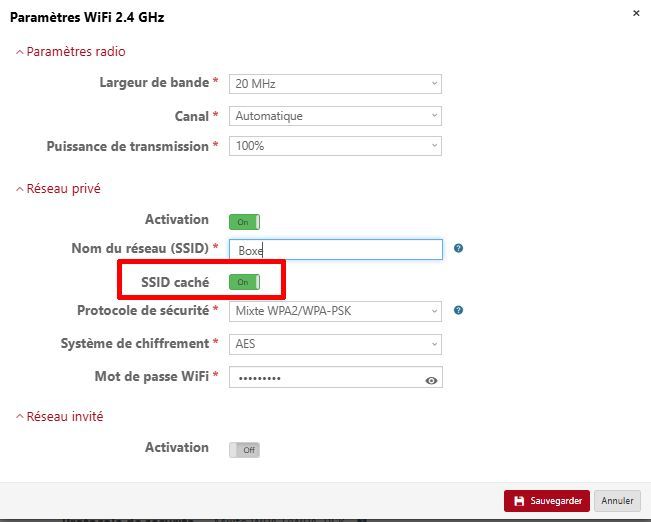The height and width of the screenshot is (522, 651).
Task: Click the Puissance de transmission label
Action: click(x=127, y=146)
